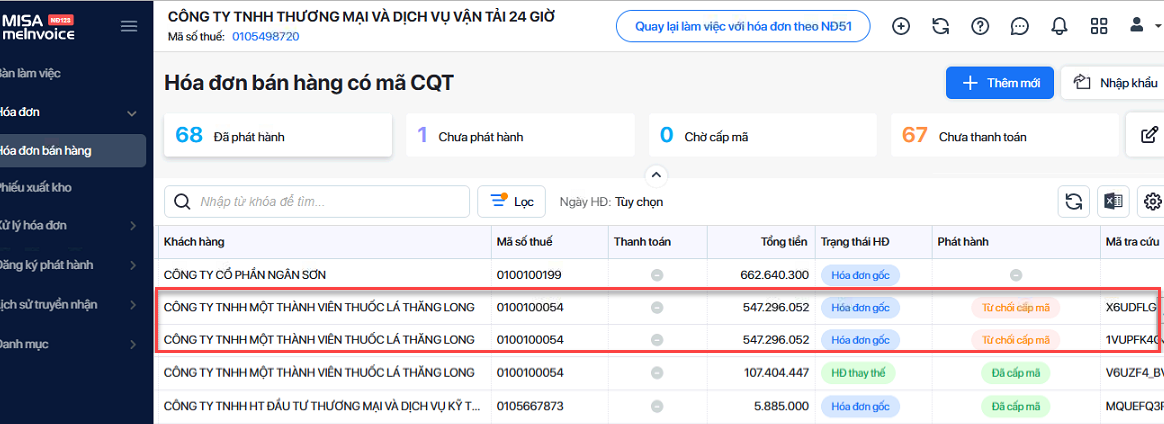Open Ngày HĐ Tùy chọn date filter
The width and height of the screenshot is (1164, 424).
(x=612, y=202)
